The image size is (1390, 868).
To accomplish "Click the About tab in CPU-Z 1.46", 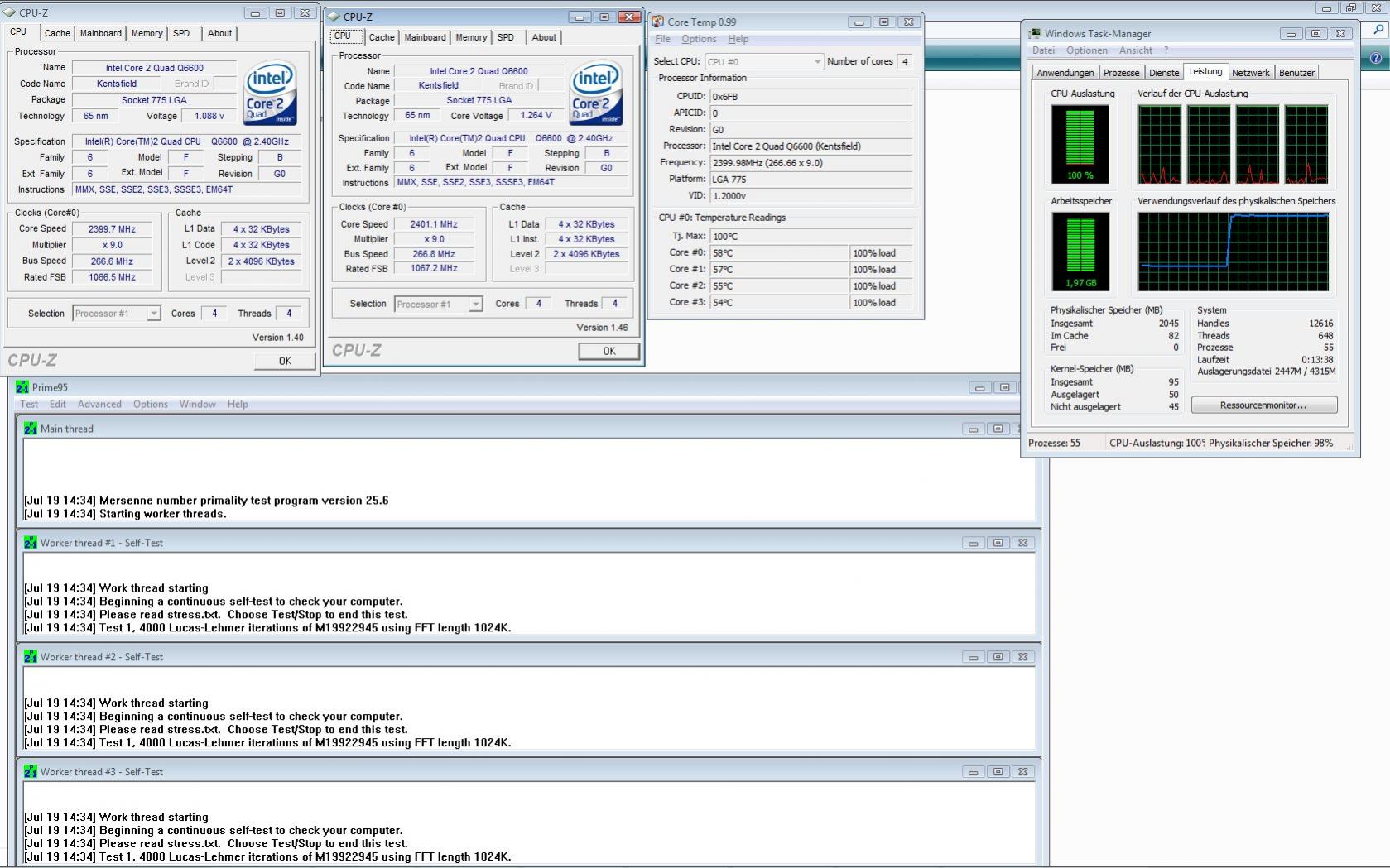I will (544, 37).
